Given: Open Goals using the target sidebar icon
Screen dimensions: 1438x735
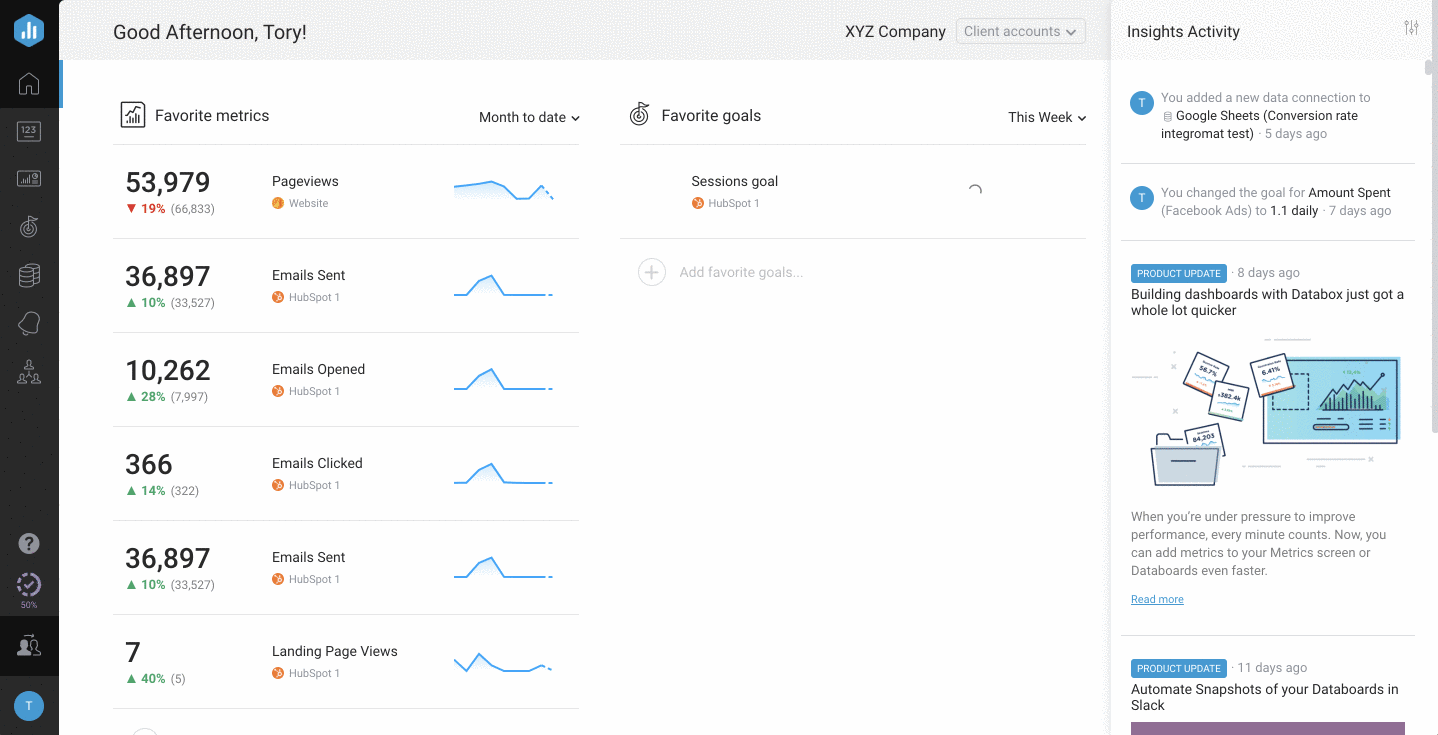Looking at the screenshot, I should 28,226.
